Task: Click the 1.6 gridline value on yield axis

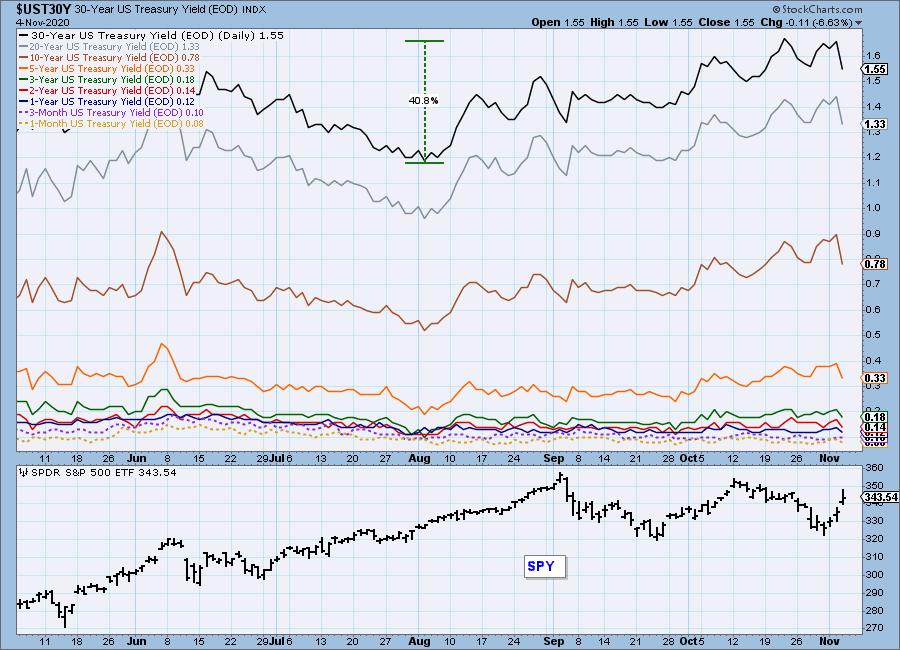Action: click(x=874, y=56)
